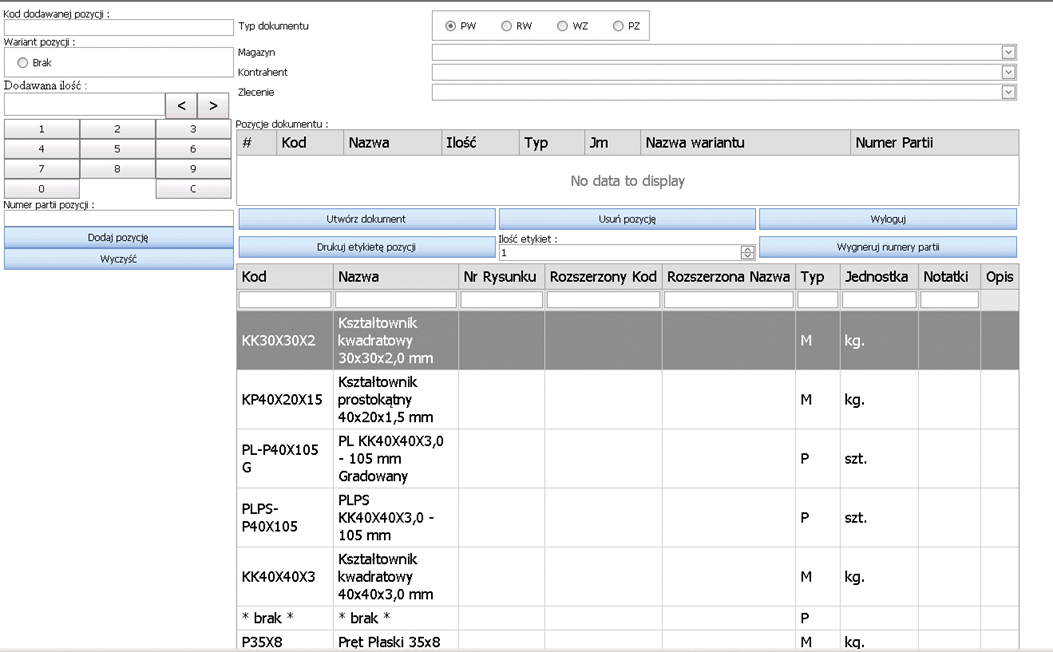The image size is (1053, 652).
Task: Click Jm document column header
Action: (612, 143)
